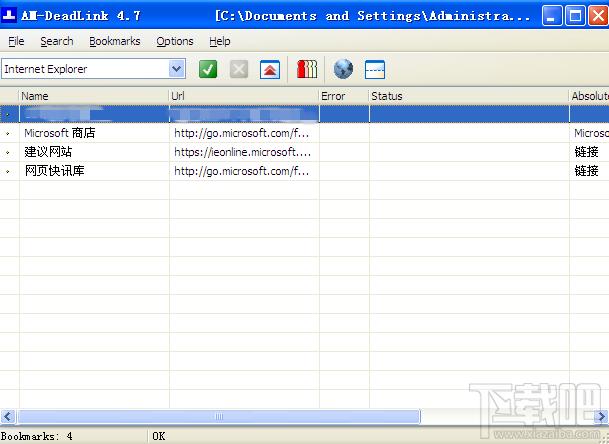
Task: Click the red and yellow duplicates icon
Action: point(307,70)
